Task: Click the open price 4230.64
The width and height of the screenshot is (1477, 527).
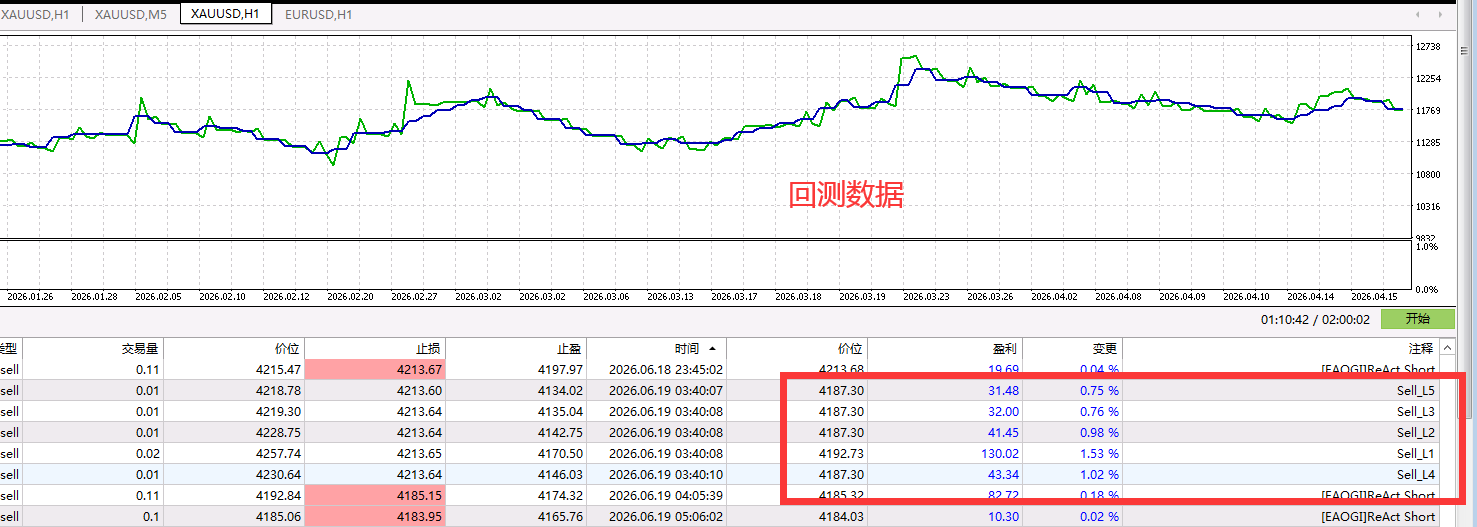Action: coord(279,474)
